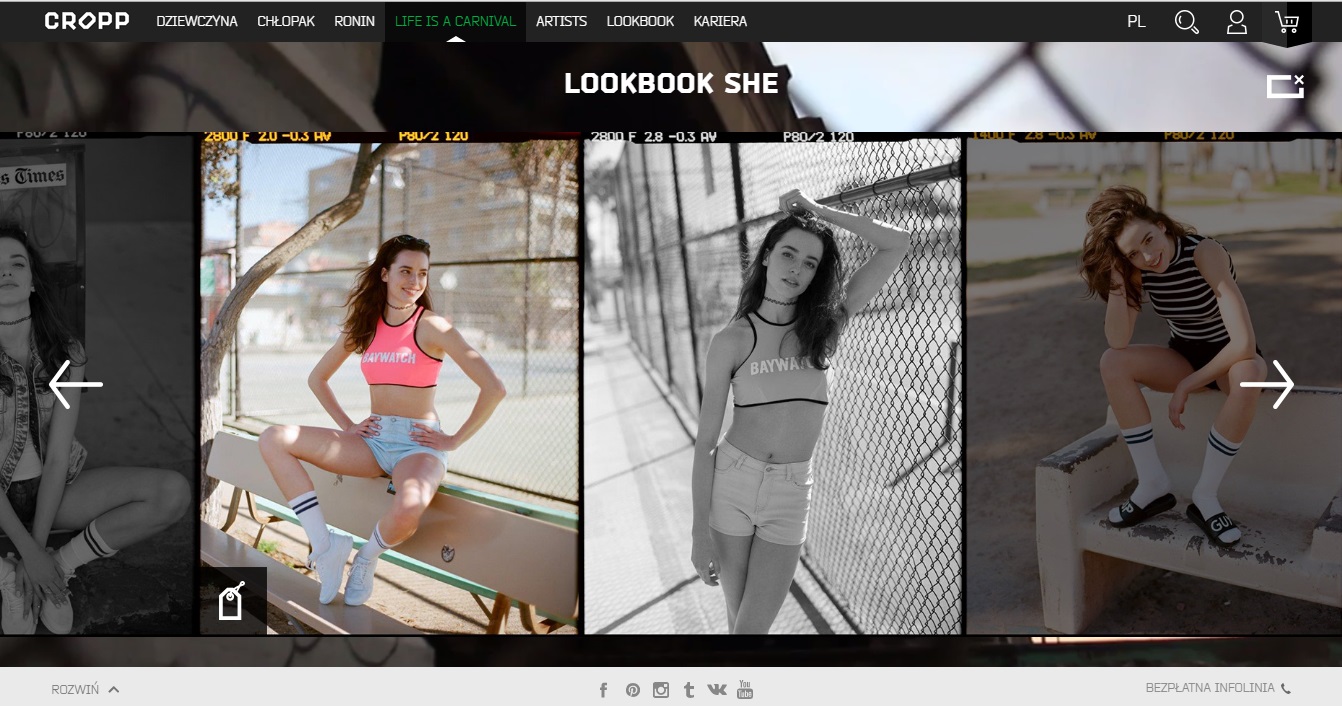Open the ARTISTS menu item

tap(561, 21)
